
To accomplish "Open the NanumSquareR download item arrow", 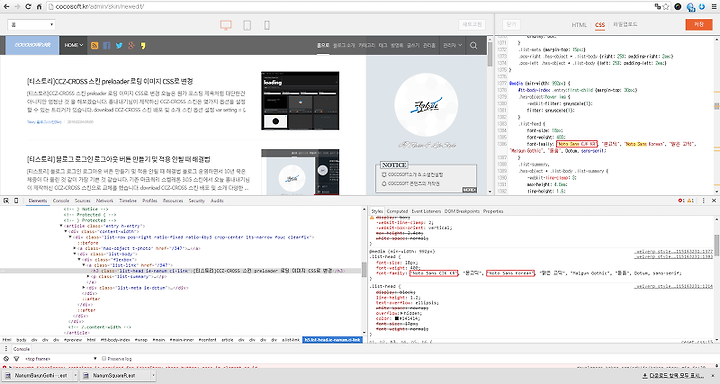I will coord(153,376).
